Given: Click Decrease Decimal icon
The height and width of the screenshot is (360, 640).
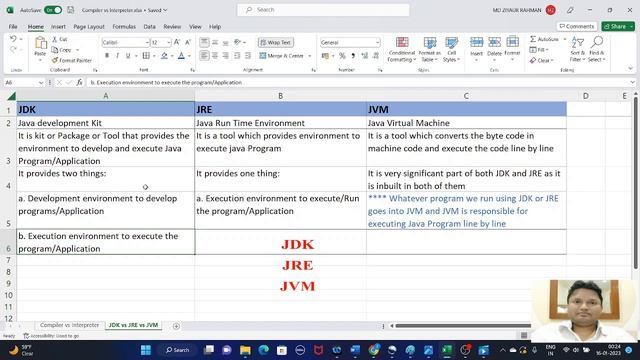Looking at the screenshot, I should click(x=376, y=56).
